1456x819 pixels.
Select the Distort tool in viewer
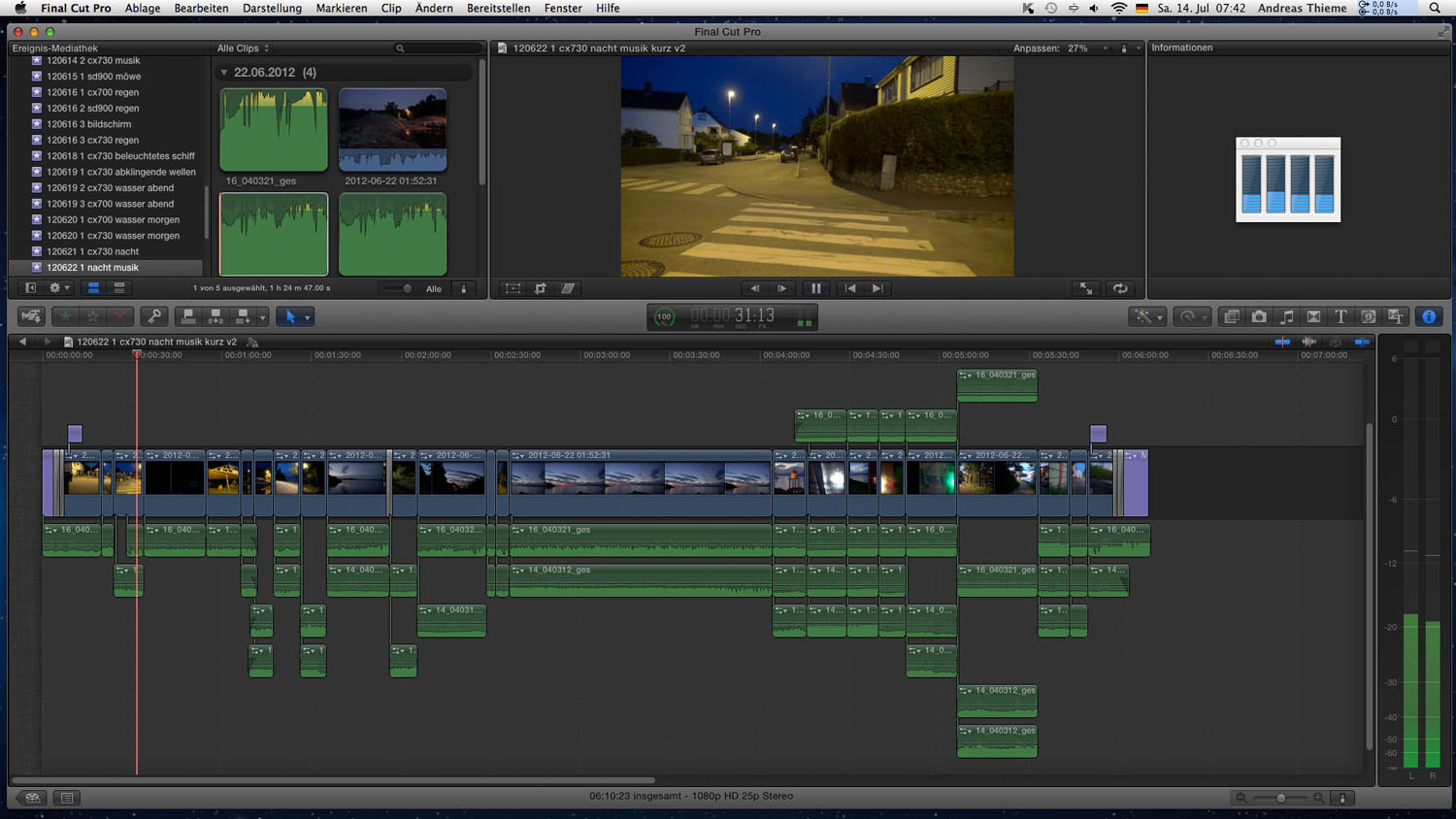(568, 288)
